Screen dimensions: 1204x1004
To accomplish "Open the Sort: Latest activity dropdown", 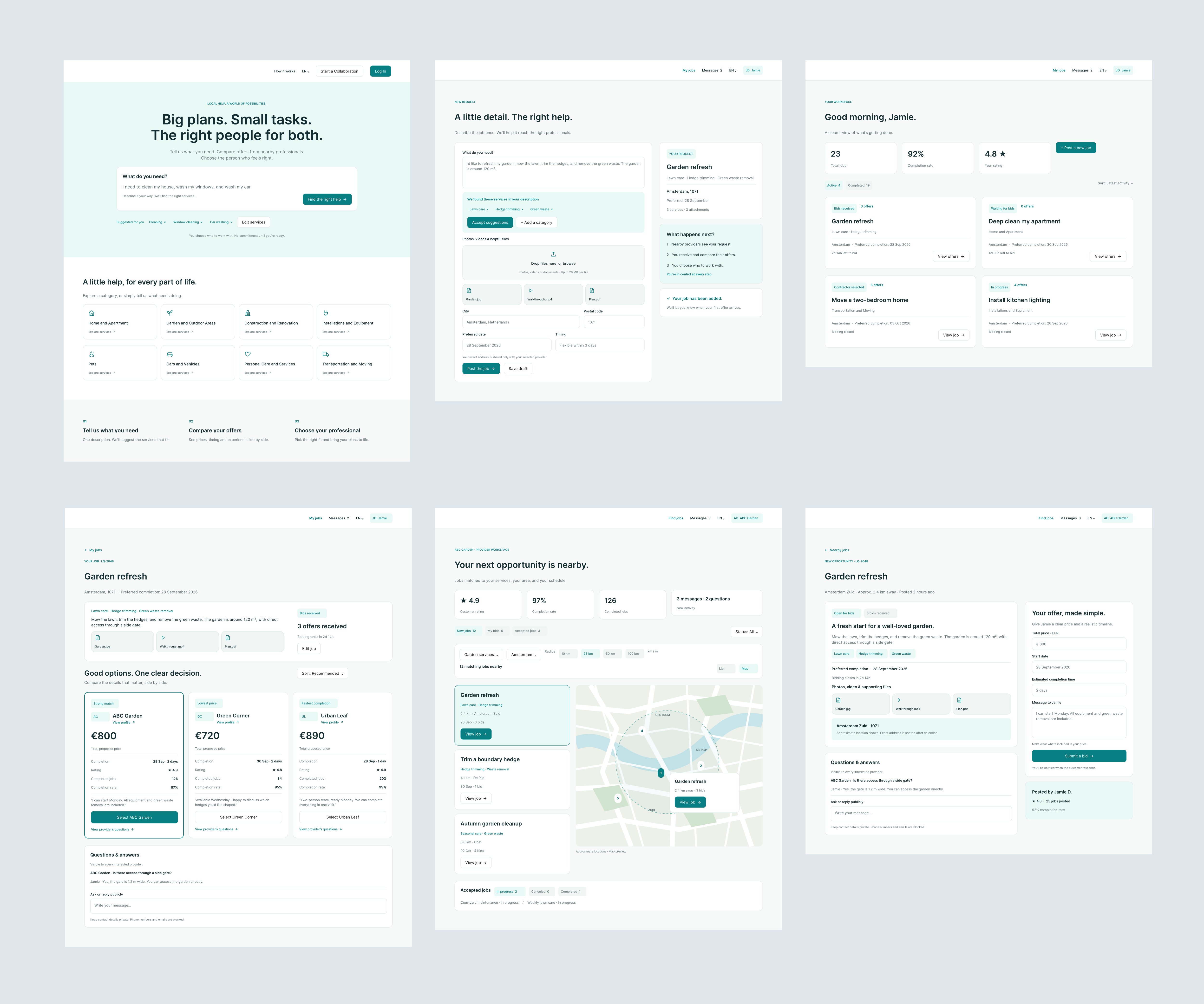I will 1115,183.
